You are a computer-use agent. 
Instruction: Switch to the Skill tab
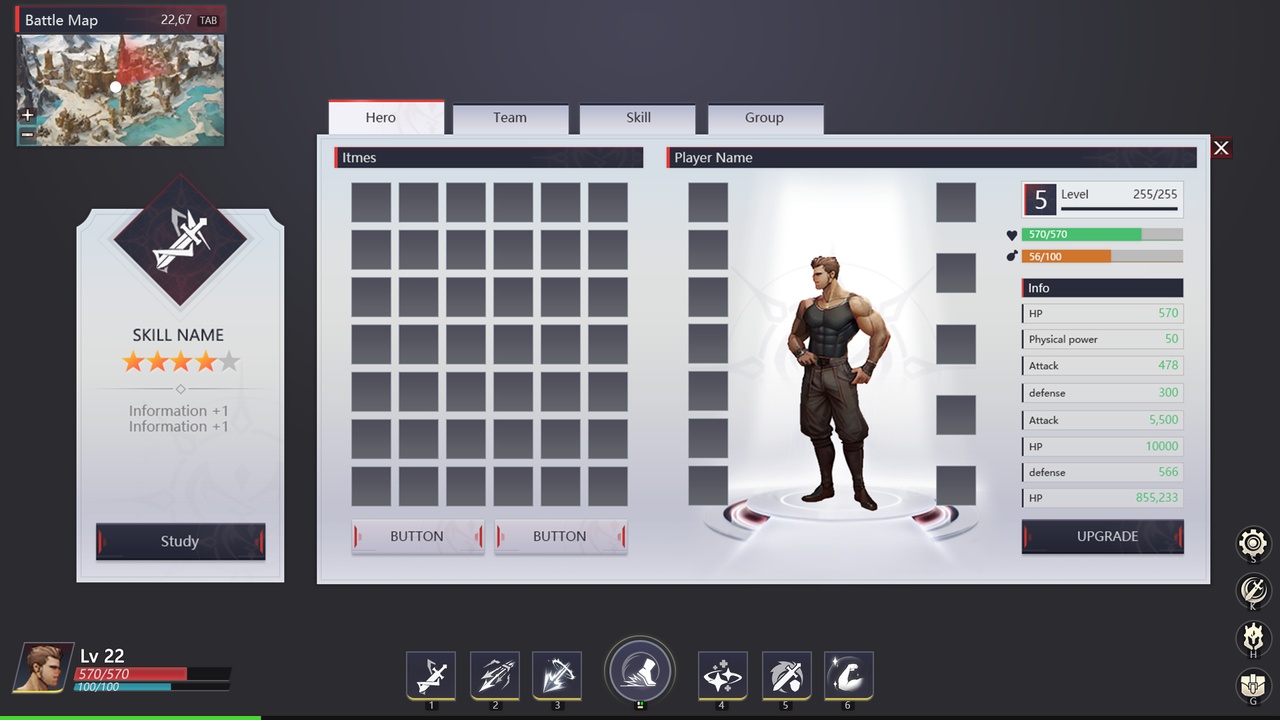638,118
